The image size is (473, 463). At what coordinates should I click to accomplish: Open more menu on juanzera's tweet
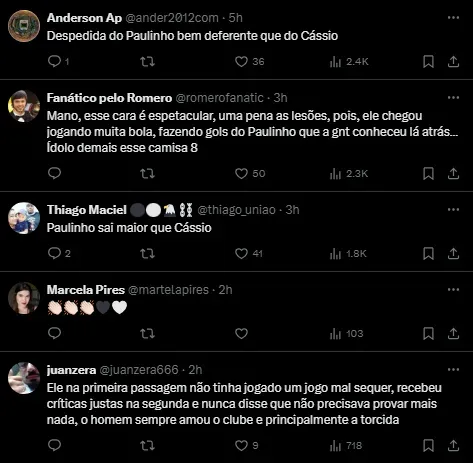[453, 370]
